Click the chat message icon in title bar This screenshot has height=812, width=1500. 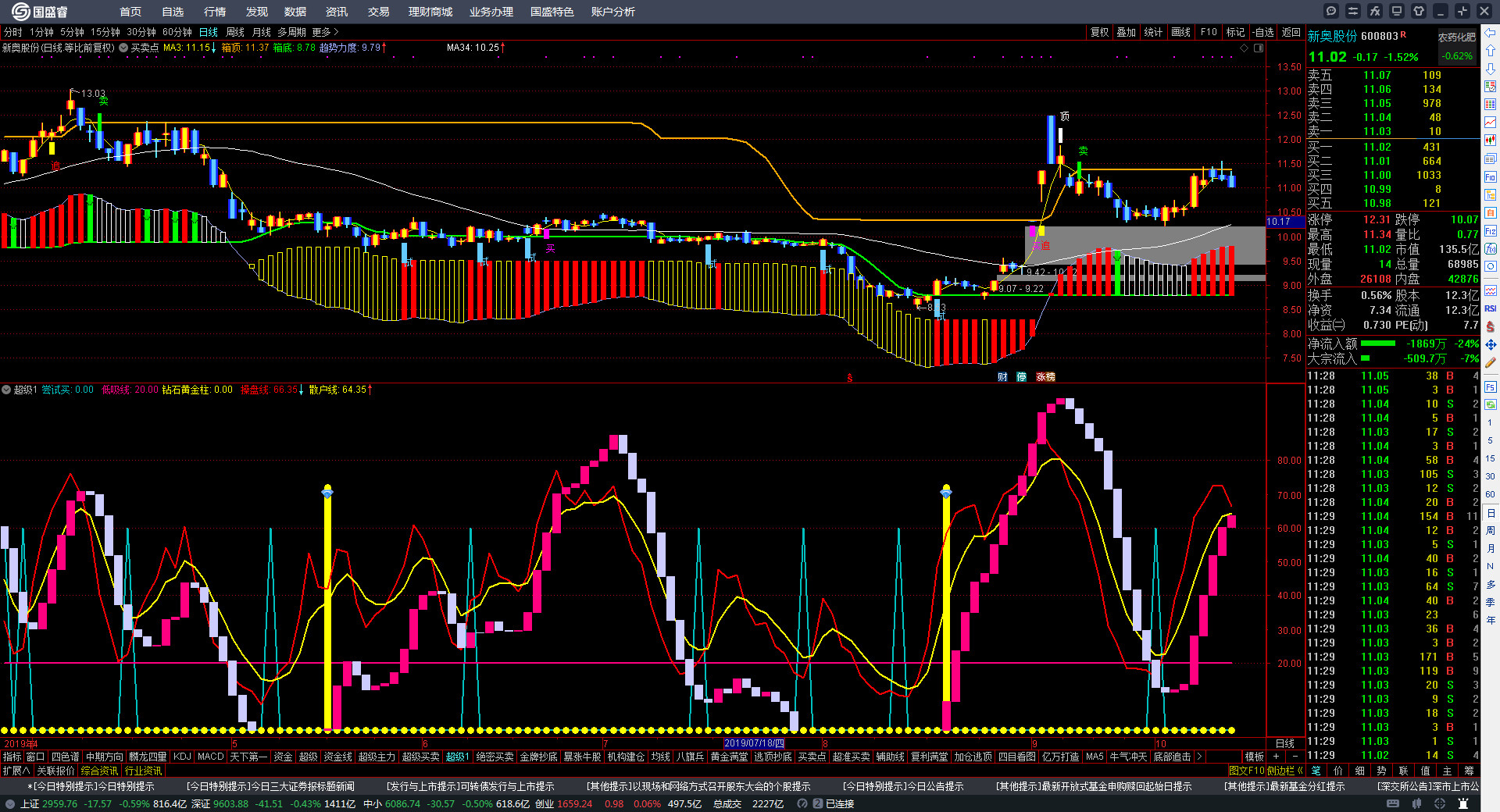1331,11
